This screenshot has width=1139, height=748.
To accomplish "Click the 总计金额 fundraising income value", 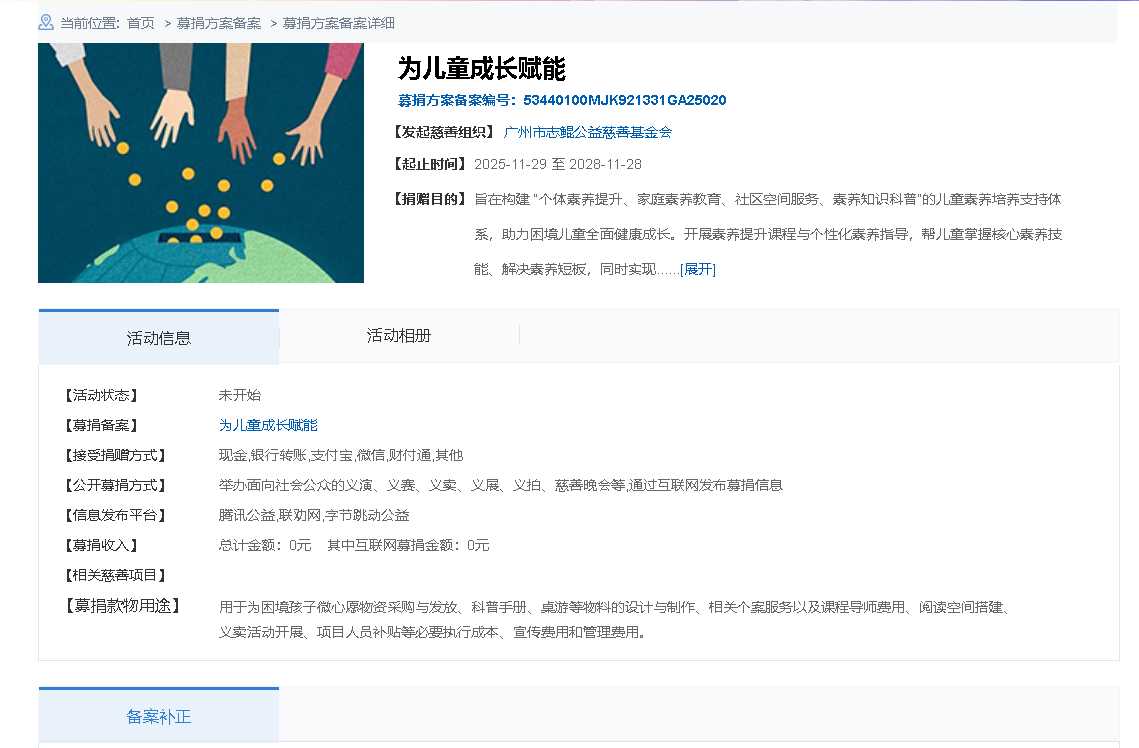I will [x=265, y=545].
